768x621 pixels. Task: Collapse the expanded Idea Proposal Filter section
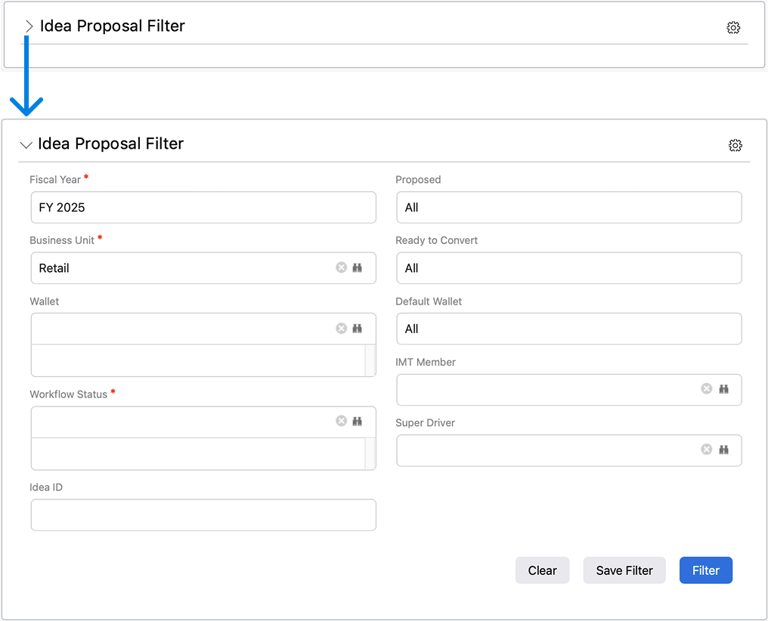tap(26, 145)
